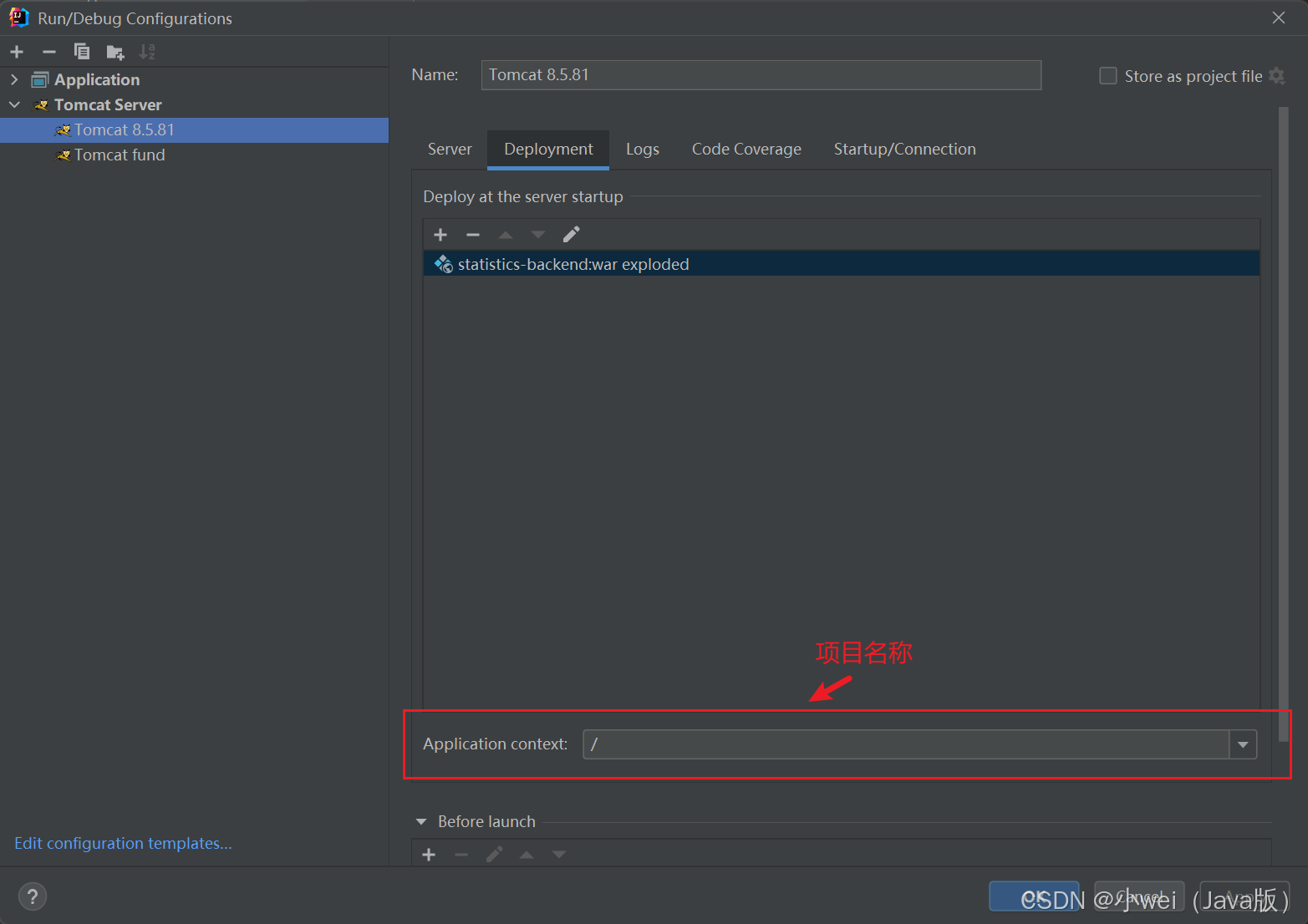Click into Application context text field

906,744
